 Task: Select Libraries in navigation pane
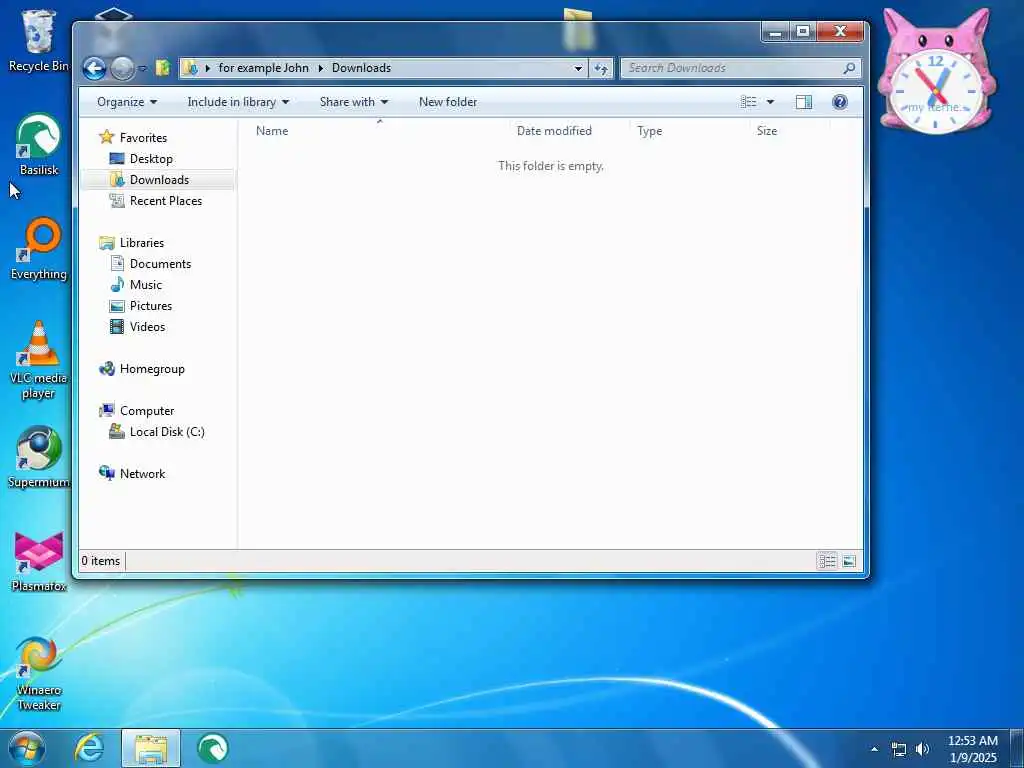(x=131, y=243)
